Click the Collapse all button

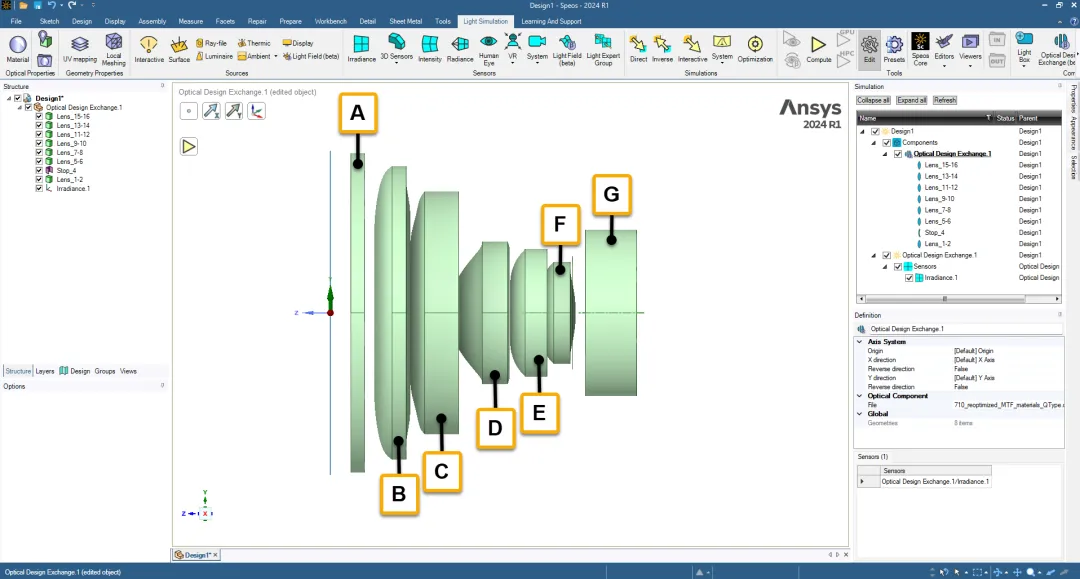[873, 101]
